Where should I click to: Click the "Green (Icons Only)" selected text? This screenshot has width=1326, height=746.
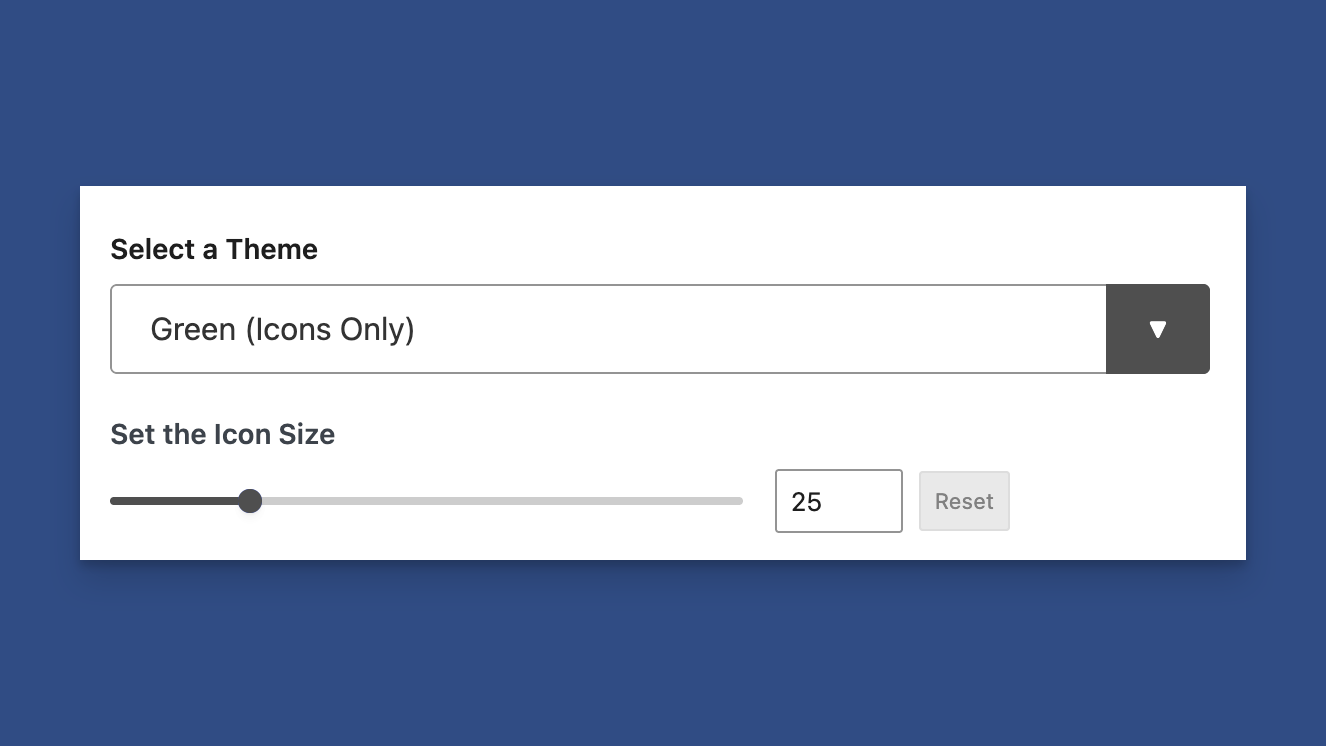282,329
